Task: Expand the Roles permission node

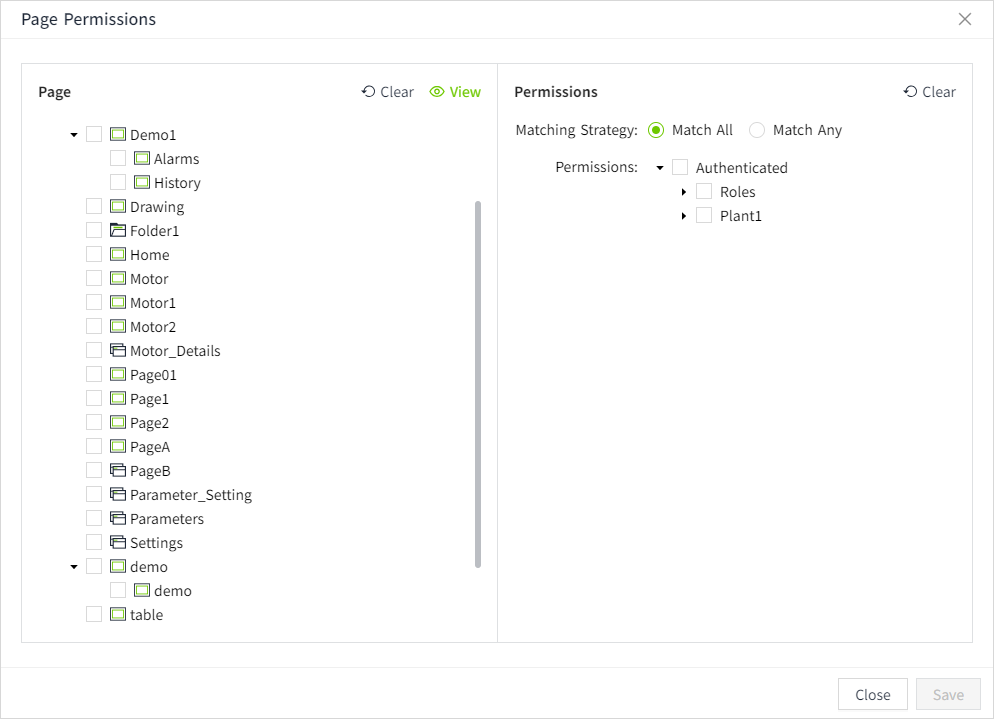Action: click(x=684, y=192)
